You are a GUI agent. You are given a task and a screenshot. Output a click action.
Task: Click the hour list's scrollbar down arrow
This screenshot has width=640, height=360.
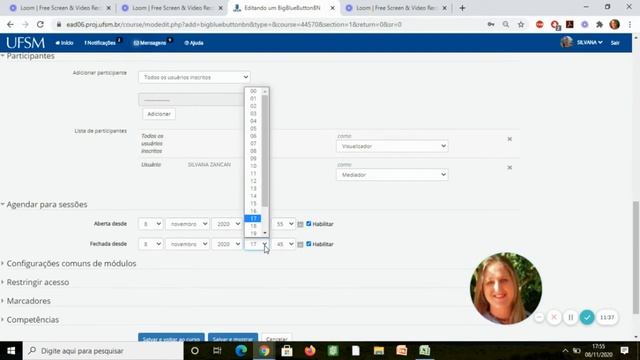265,233
